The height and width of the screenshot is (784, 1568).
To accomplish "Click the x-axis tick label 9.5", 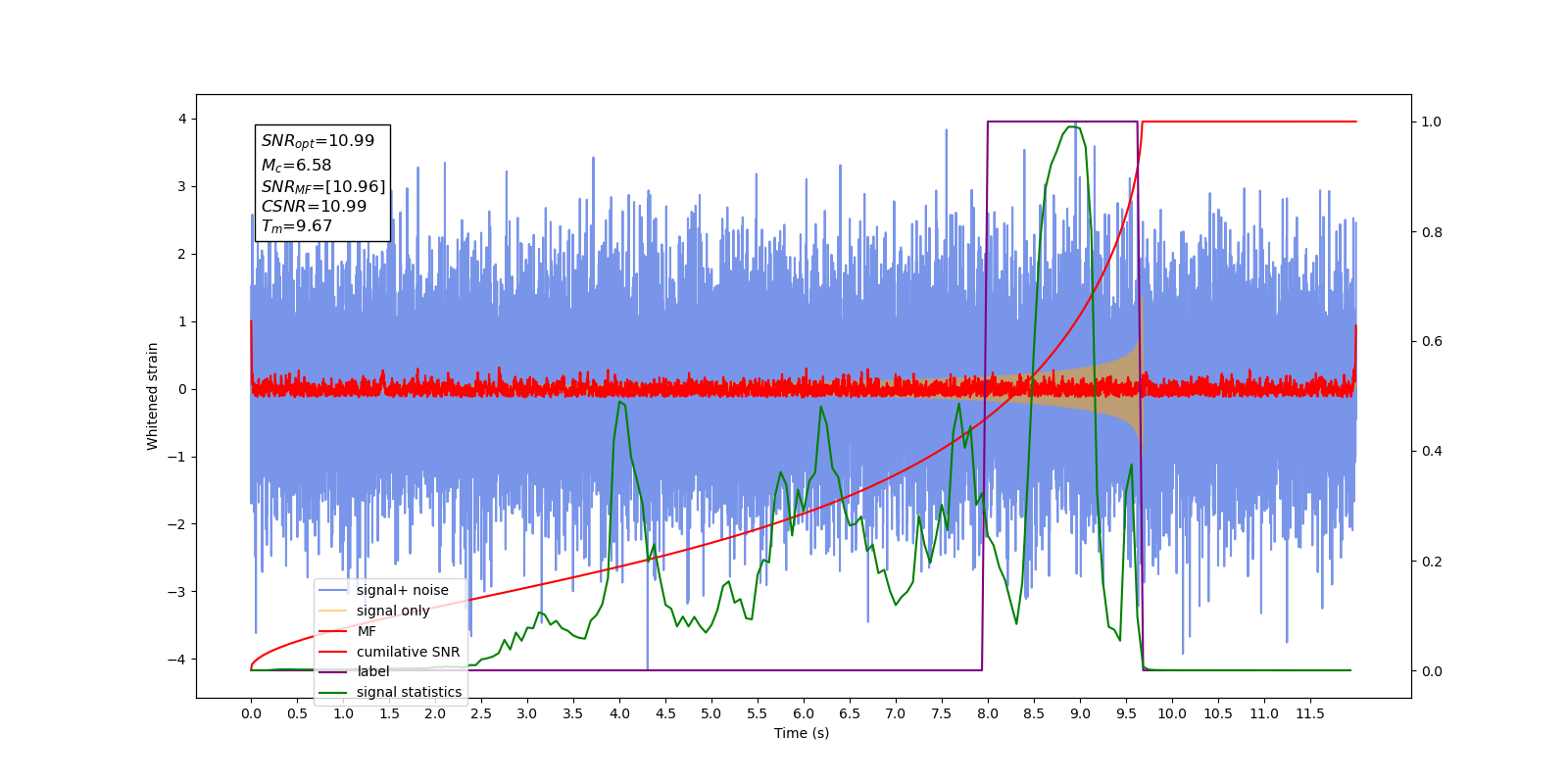I will (x=1126, y=713).
